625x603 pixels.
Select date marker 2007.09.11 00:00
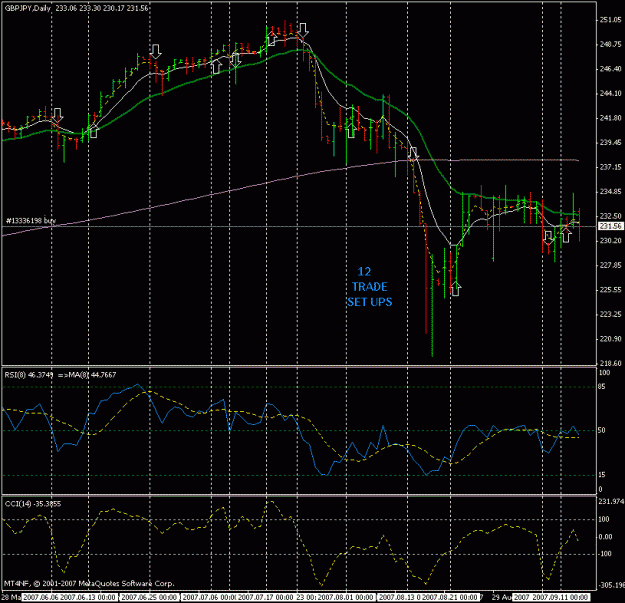560,597
